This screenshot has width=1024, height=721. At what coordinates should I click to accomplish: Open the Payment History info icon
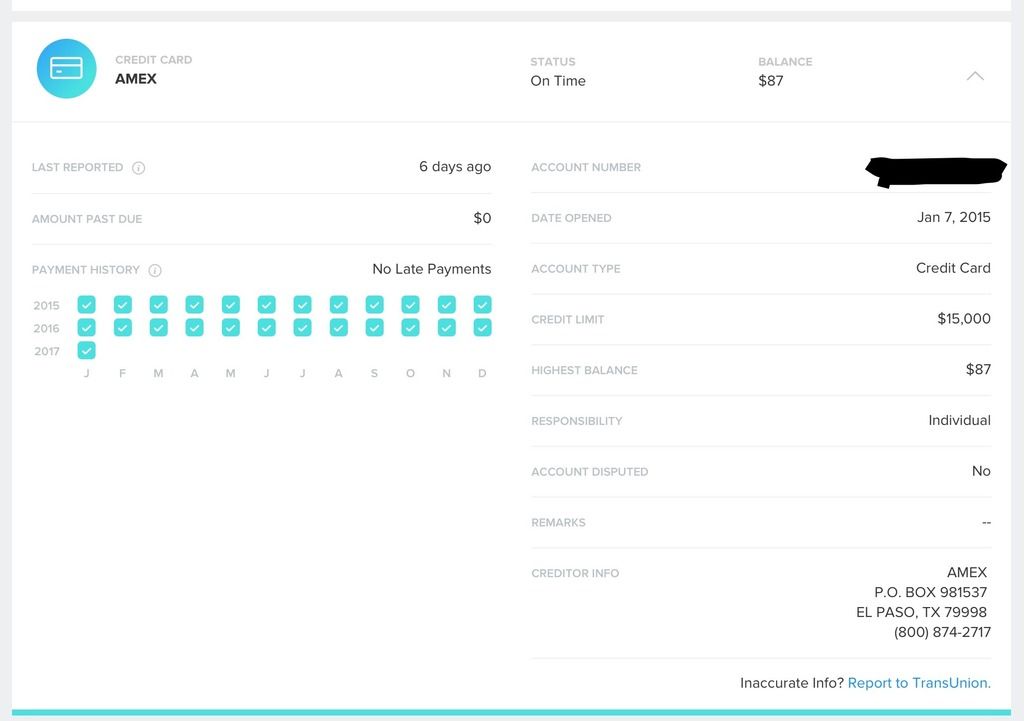point(155,270)
